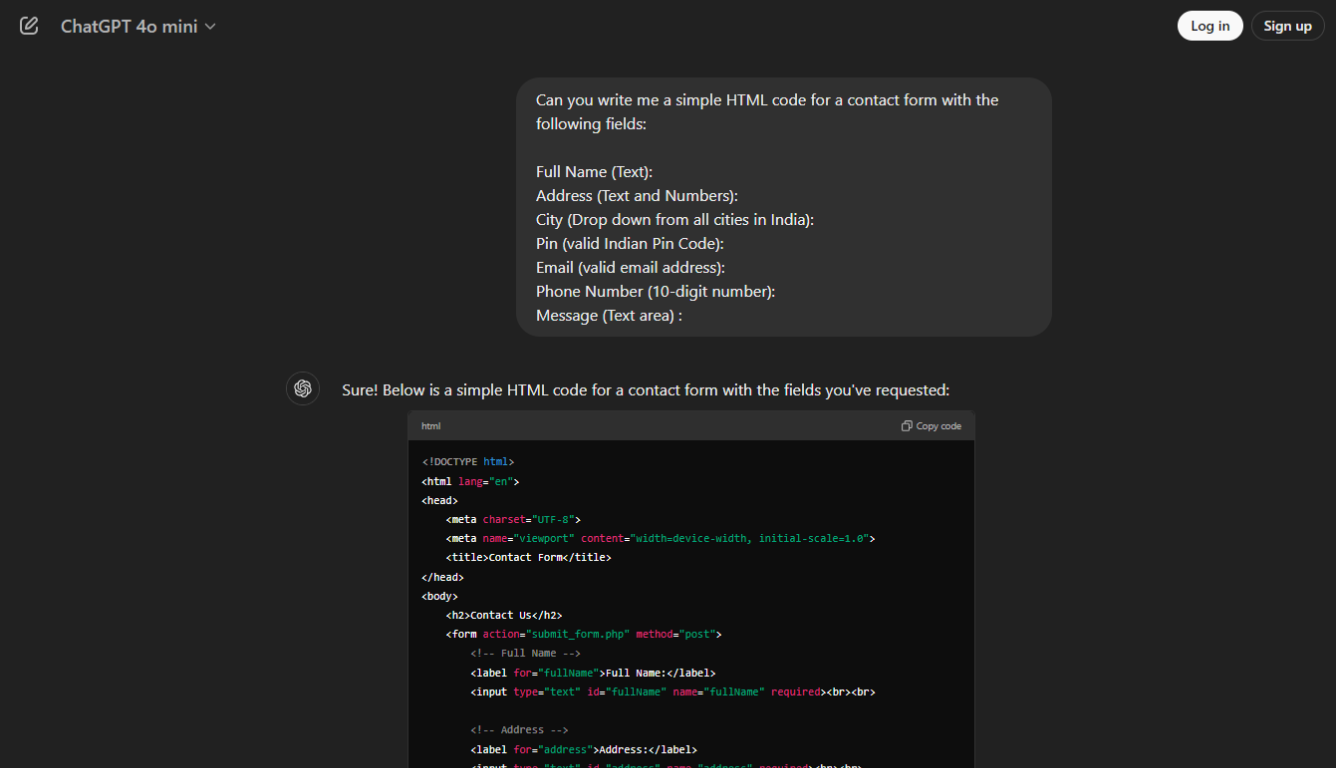Click the "Email (valid email address):" line
This screenshot has width=1336, height=768.
point(630,268)
